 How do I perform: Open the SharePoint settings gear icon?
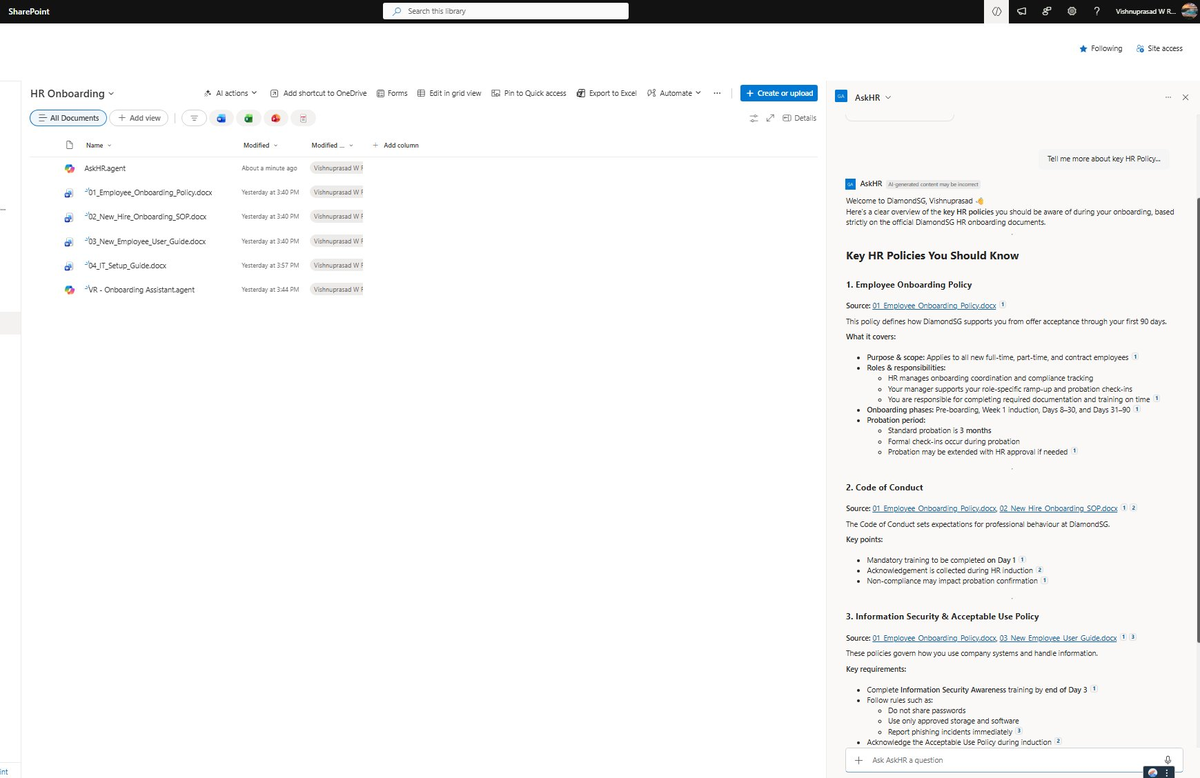(1071, 11)
